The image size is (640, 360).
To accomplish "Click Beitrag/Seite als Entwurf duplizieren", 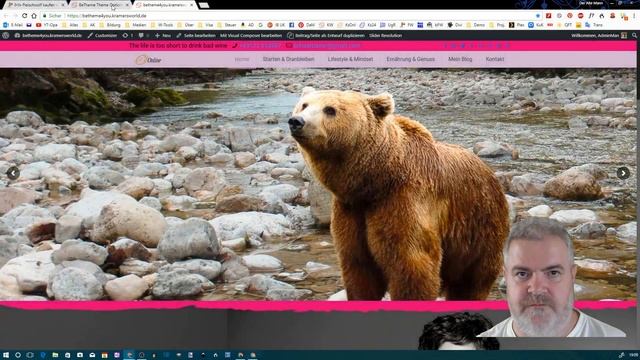I will pyautogui.click(x=326, y=36).
